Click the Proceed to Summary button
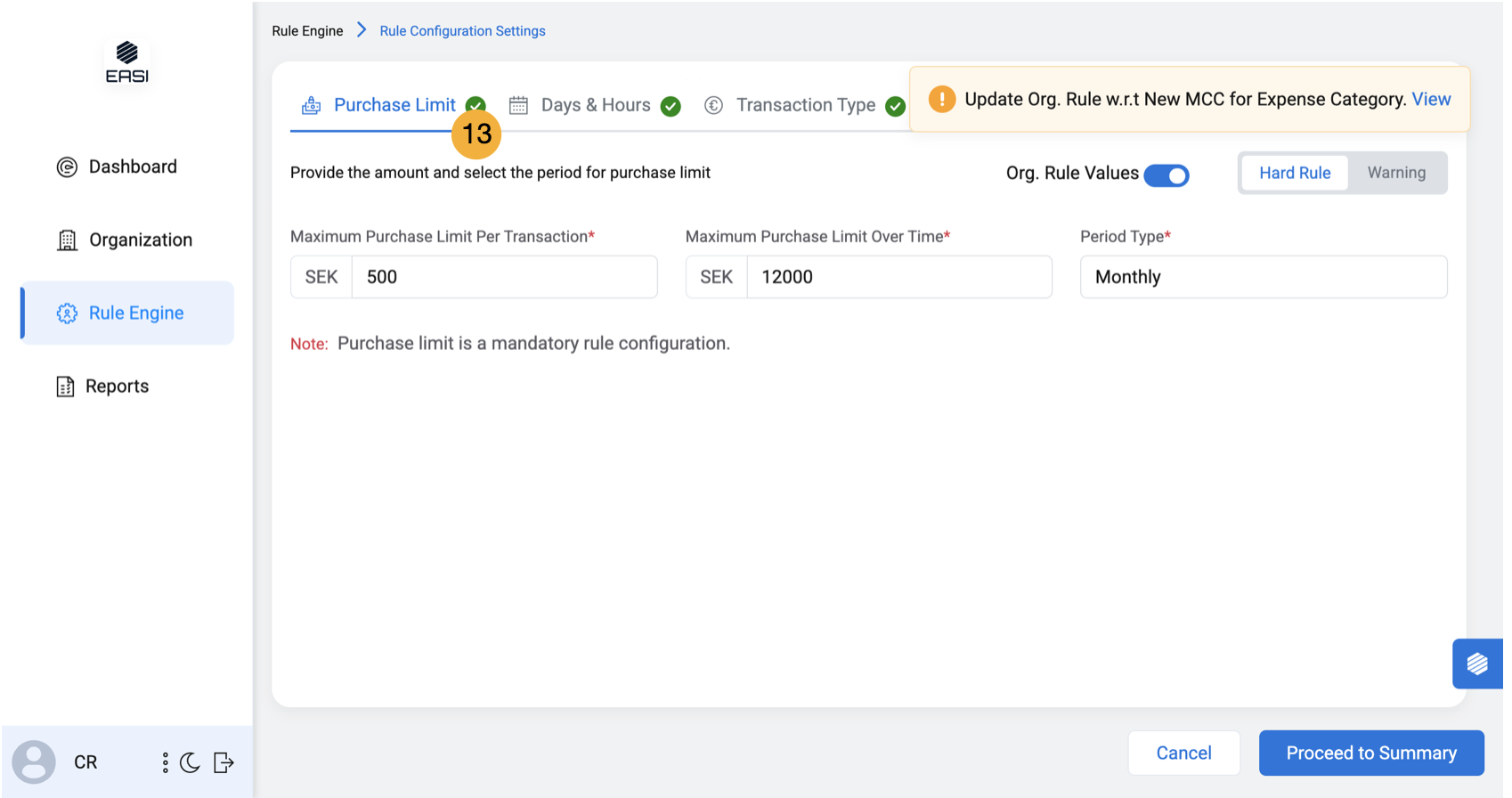The width and height of the screenshot is (1512, 798). point(1370,753)
